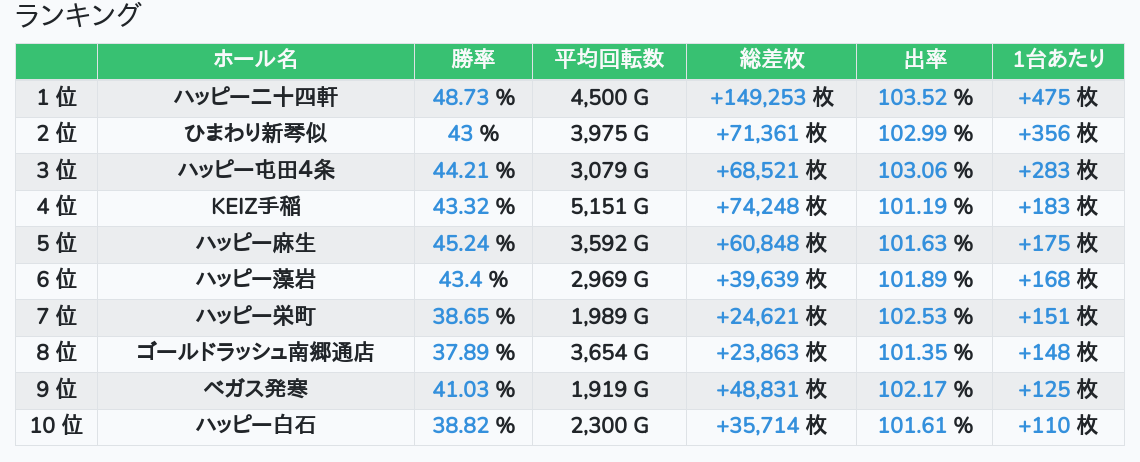Select the ベガス発寒 hall name
This screenshot has height=462, width=1140.
point(255,389)
